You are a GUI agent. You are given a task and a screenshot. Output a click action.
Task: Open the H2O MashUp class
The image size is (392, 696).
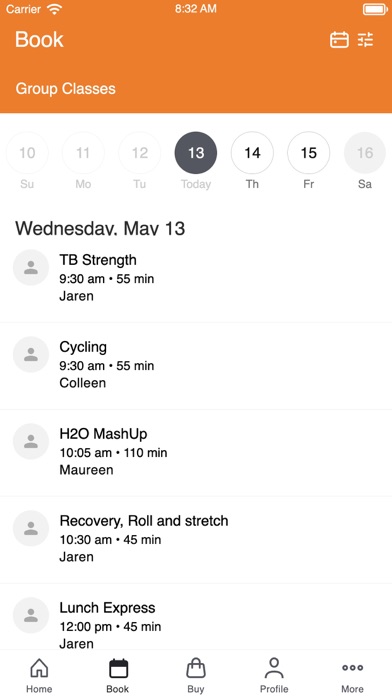pyautogui.click(x=196, y=453)
